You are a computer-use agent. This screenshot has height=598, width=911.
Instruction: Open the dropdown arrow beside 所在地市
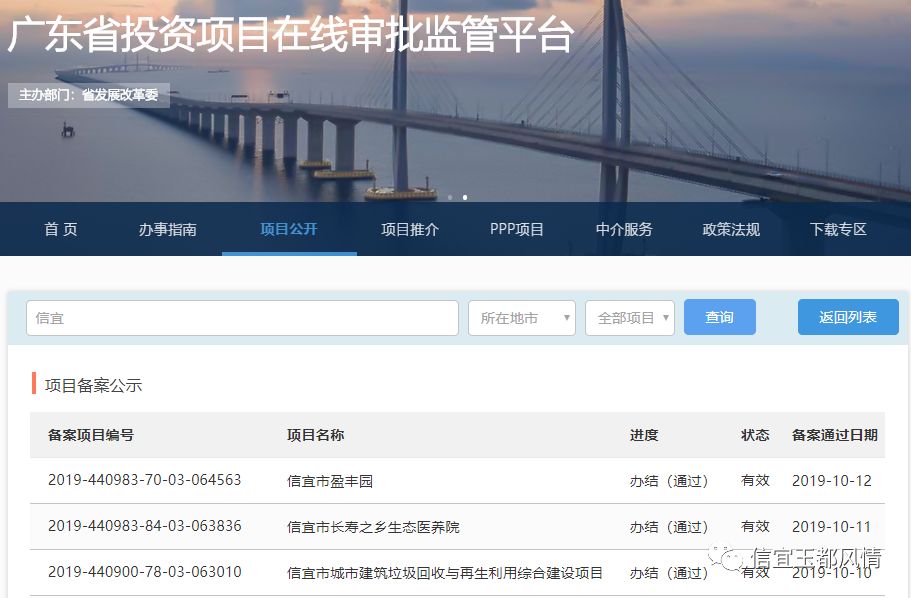(568, 316)
